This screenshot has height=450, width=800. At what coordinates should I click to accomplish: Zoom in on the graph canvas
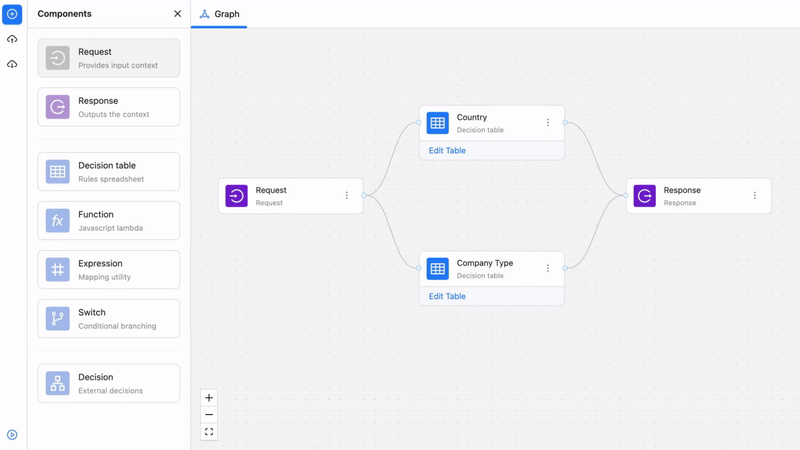coord(209,398)
